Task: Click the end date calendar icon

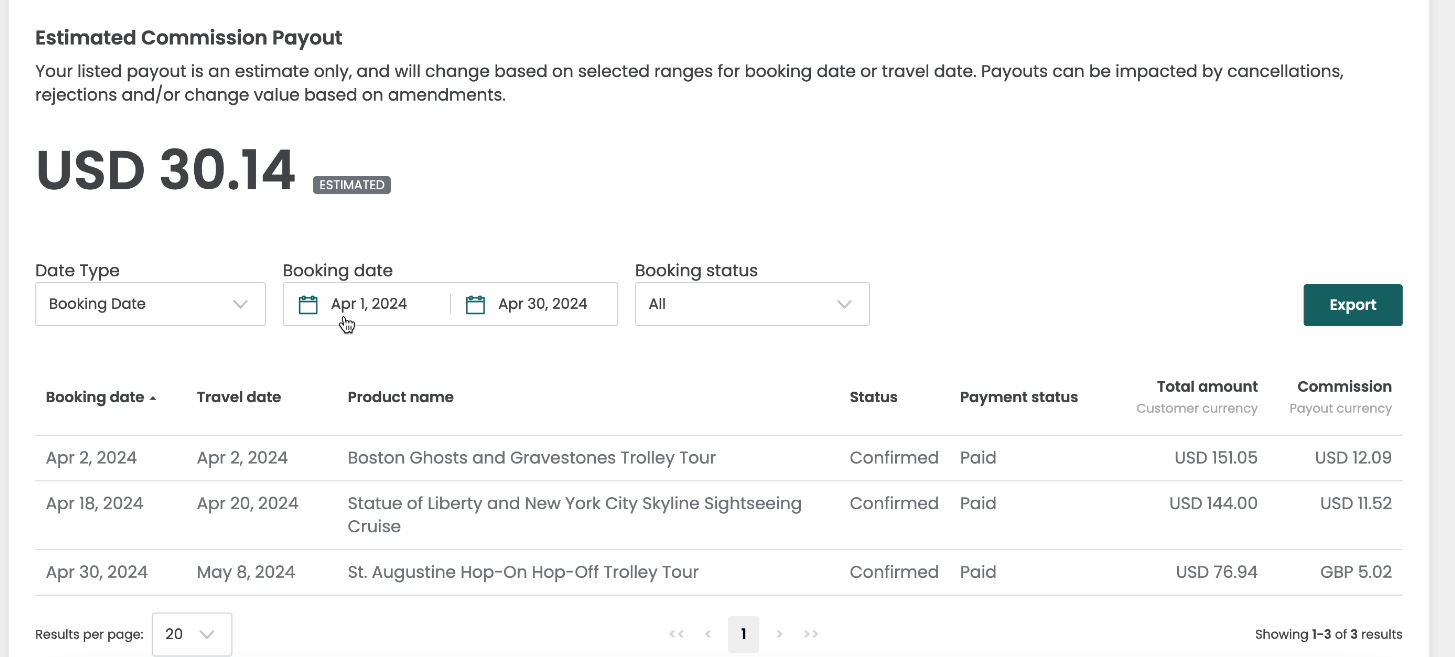Action: coord(476,304)
